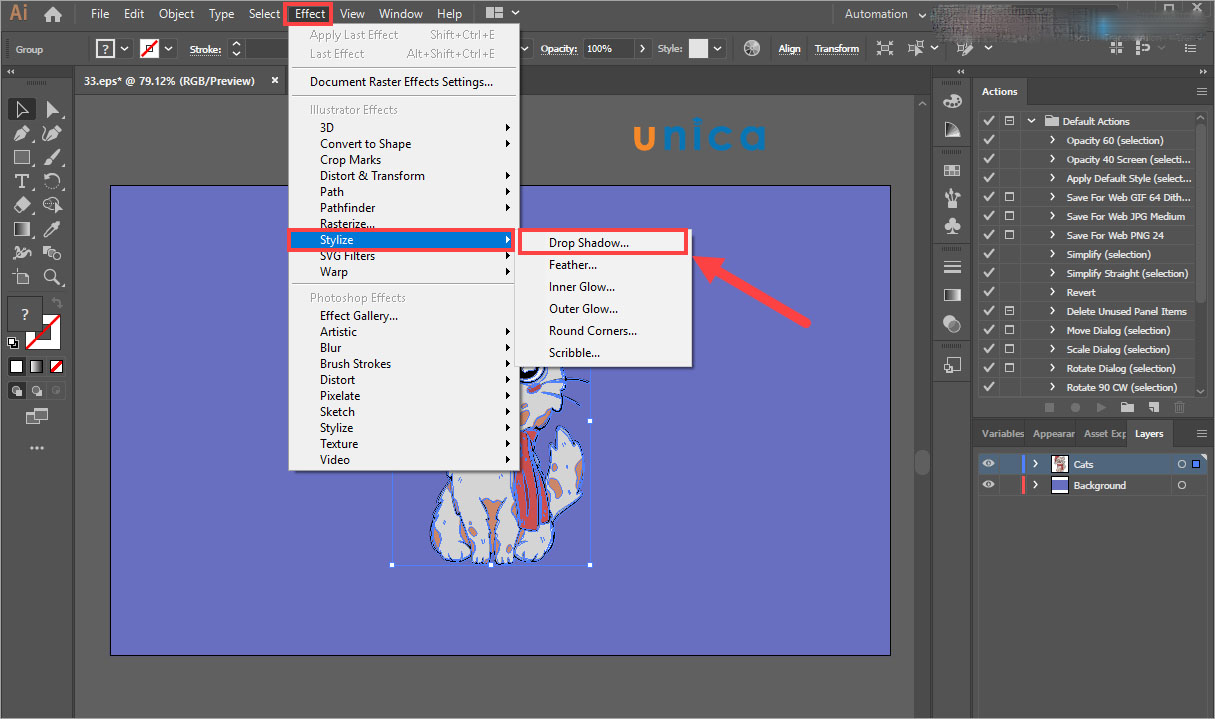Select the Zoom tool
The width and height of the screenshot is (1215, 719).
(53, 277)
